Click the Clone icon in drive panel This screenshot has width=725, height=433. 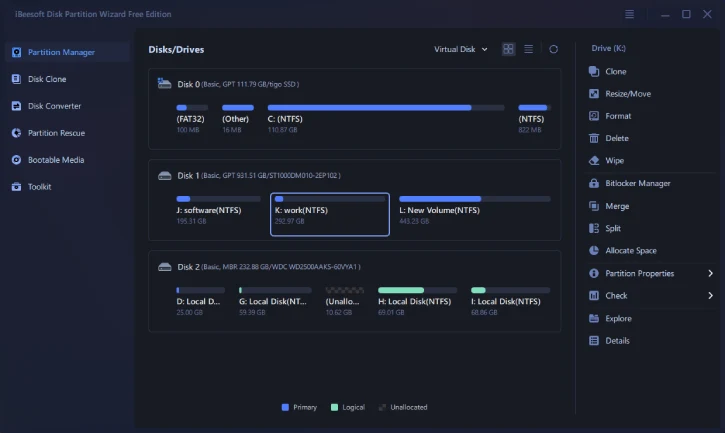click(x=594, y=71)
